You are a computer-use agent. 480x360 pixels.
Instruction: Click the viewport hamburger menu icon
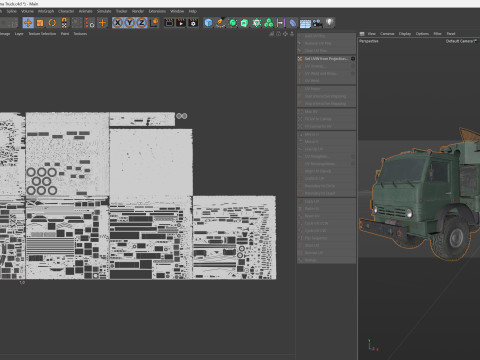tap(362, 34)
